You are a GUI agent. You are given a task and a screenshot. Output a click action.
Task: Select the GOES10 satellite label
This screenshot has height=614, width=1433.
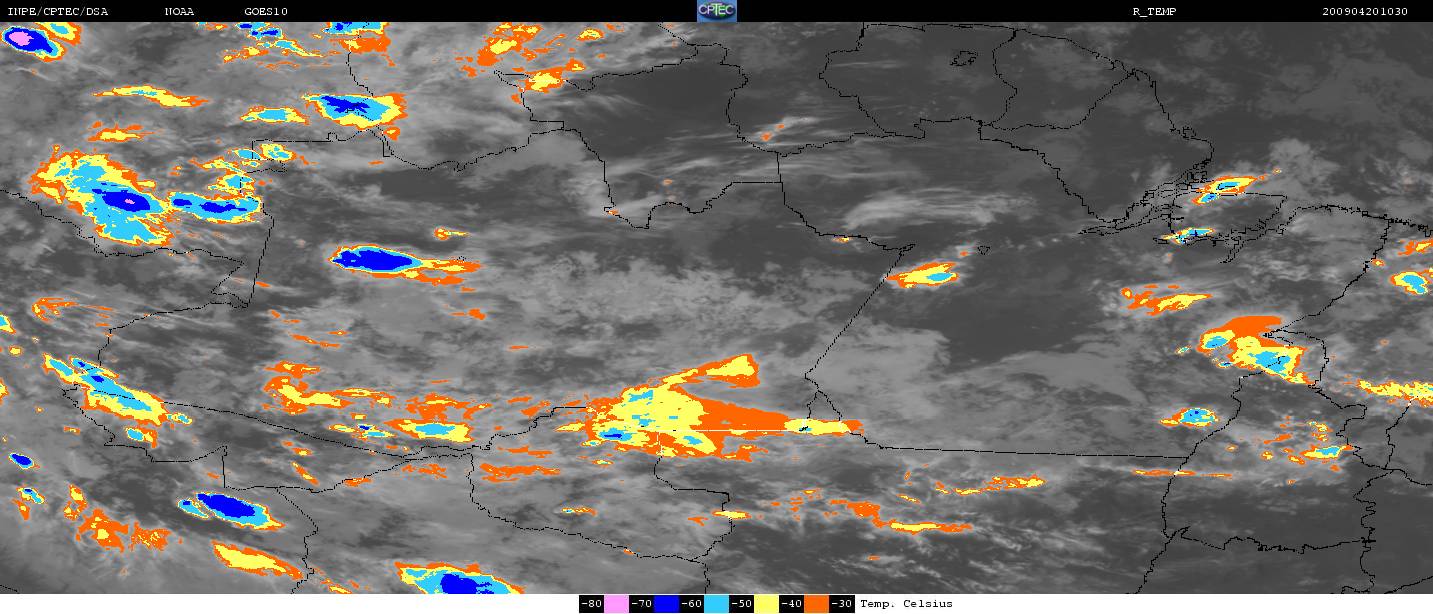point(264,12)
